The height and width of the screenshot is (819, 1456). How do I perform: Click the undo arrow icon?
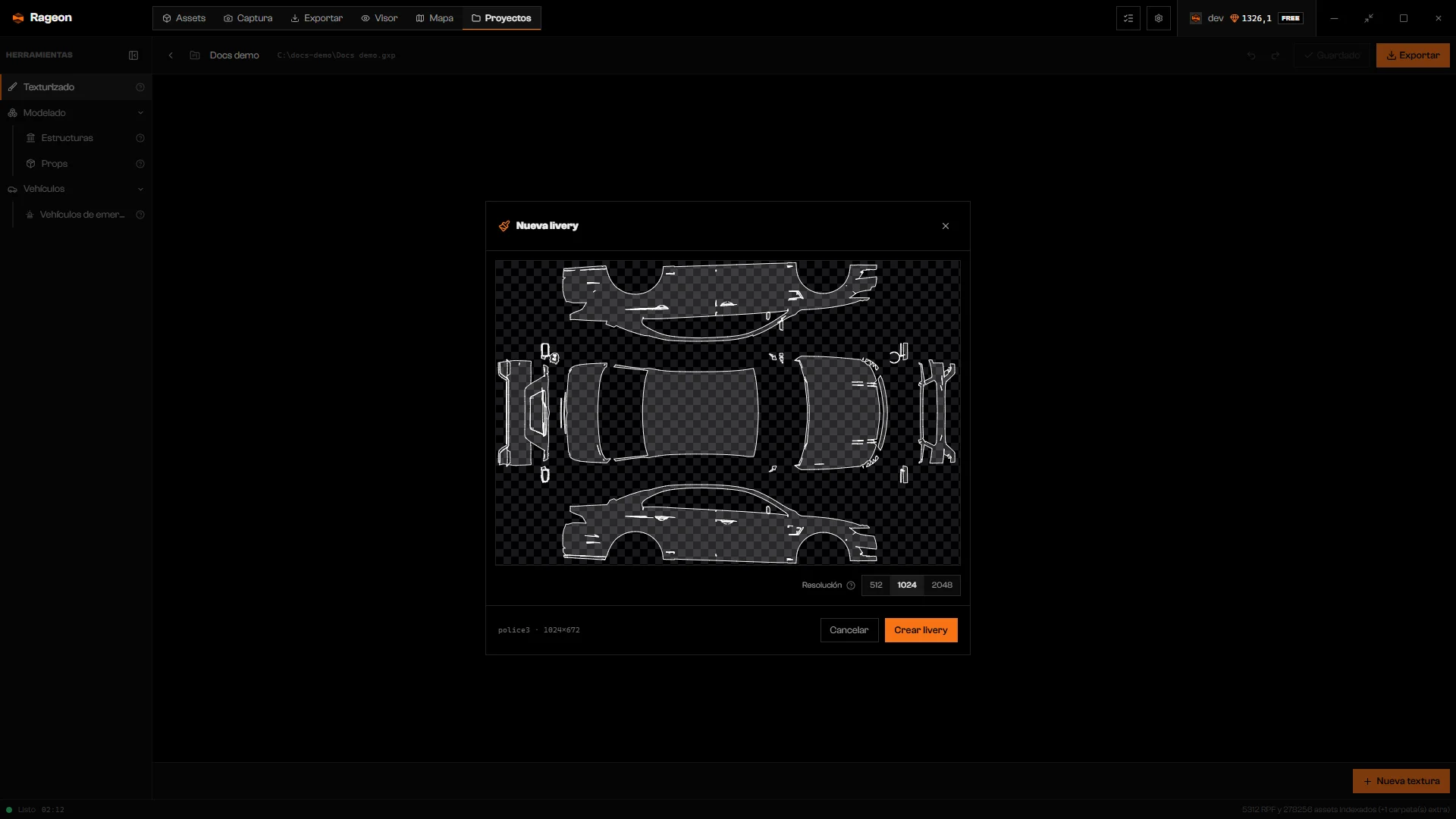point(1251,55)
